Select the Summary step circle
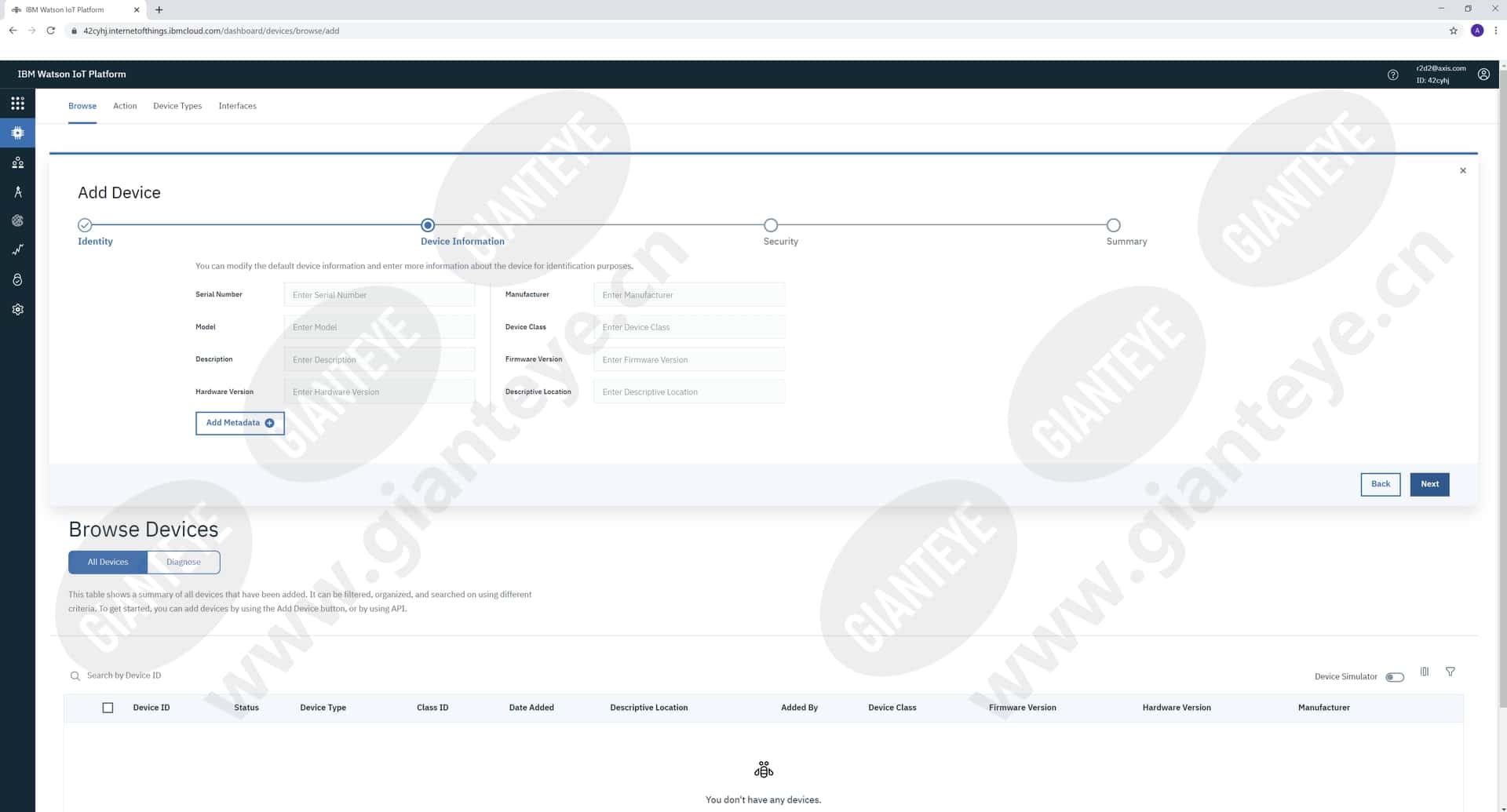This screenshot has height=812, width=1507. (1113, 225)
